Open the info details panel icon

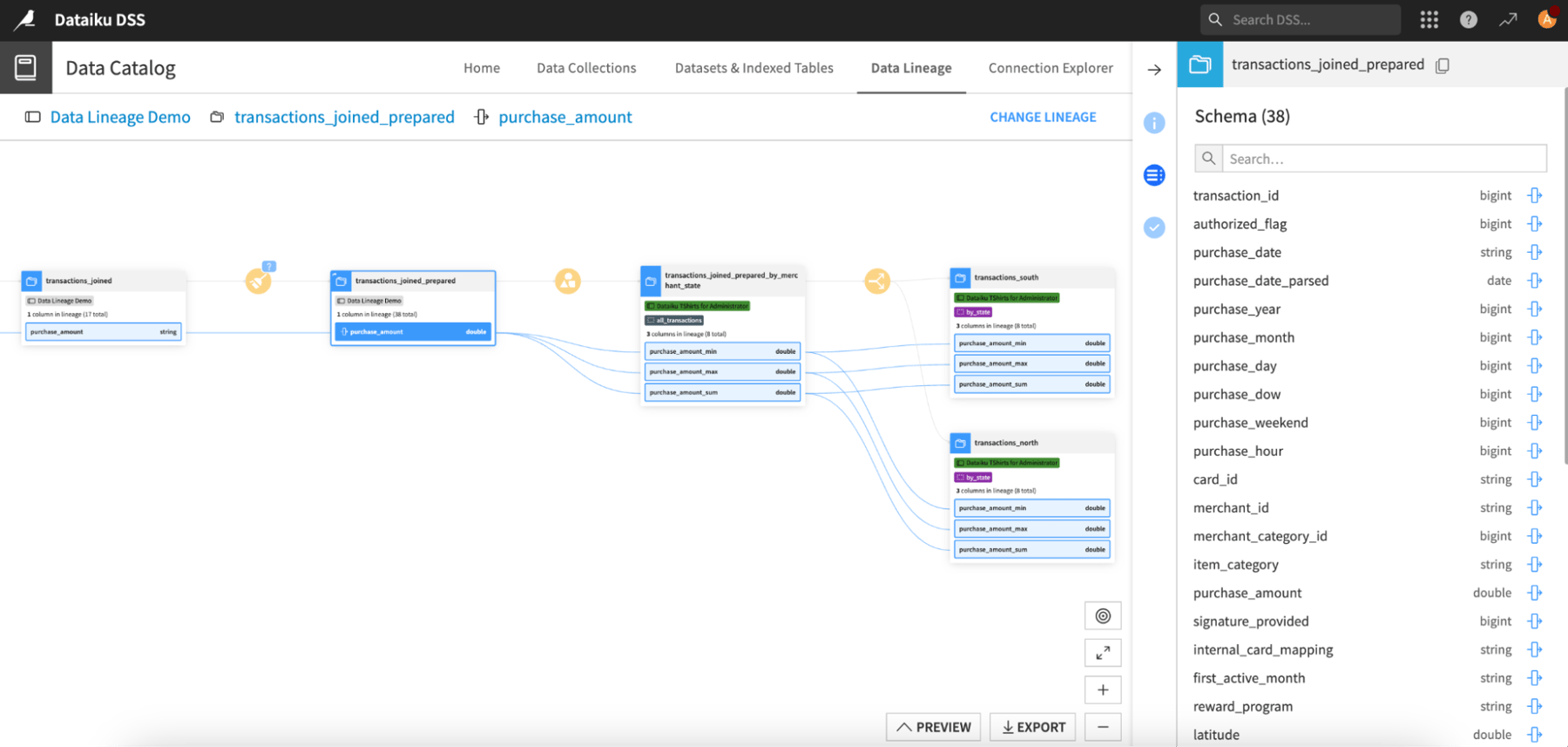tap(1154, 123)
